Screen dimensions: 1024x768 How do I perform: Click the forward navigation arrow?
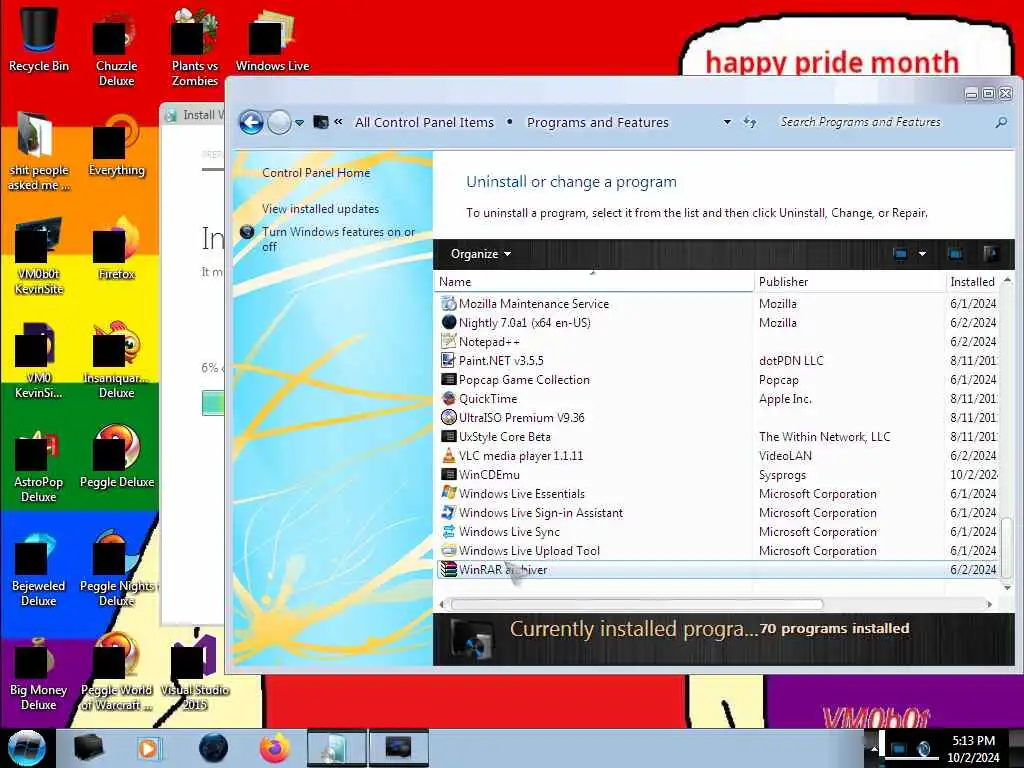(280, 122)
